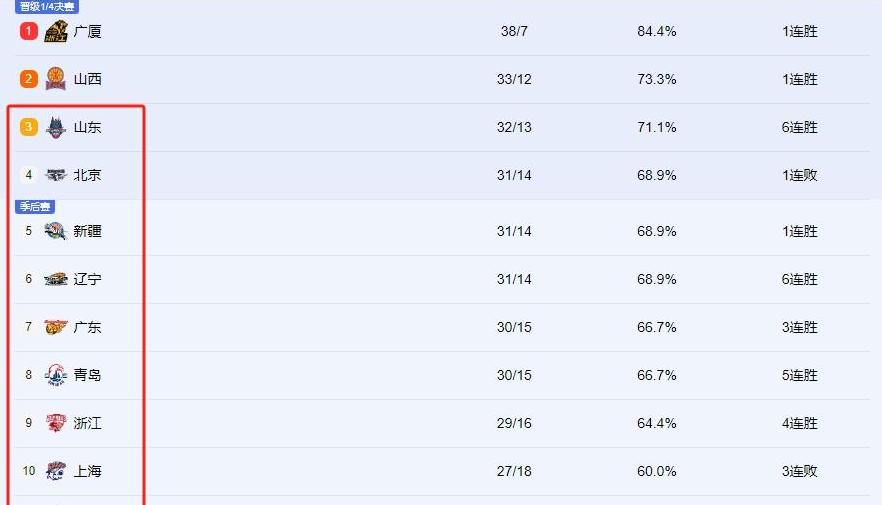This screenshot has width=882, height=505.
Task: Click the 新疆 team logo
Action: point(56,231)
